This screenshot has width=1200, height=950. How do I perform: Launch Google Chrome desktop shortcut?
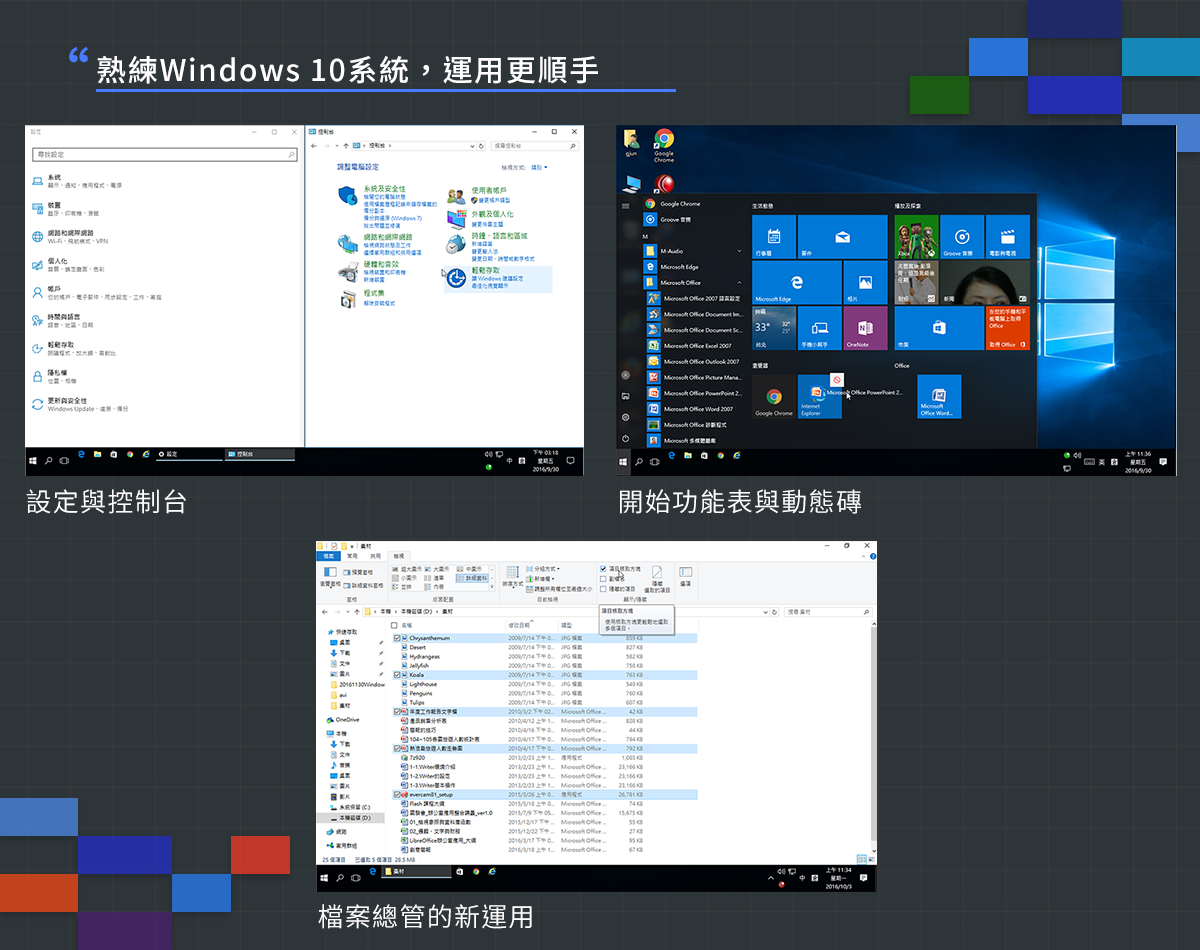click(664, 144)
